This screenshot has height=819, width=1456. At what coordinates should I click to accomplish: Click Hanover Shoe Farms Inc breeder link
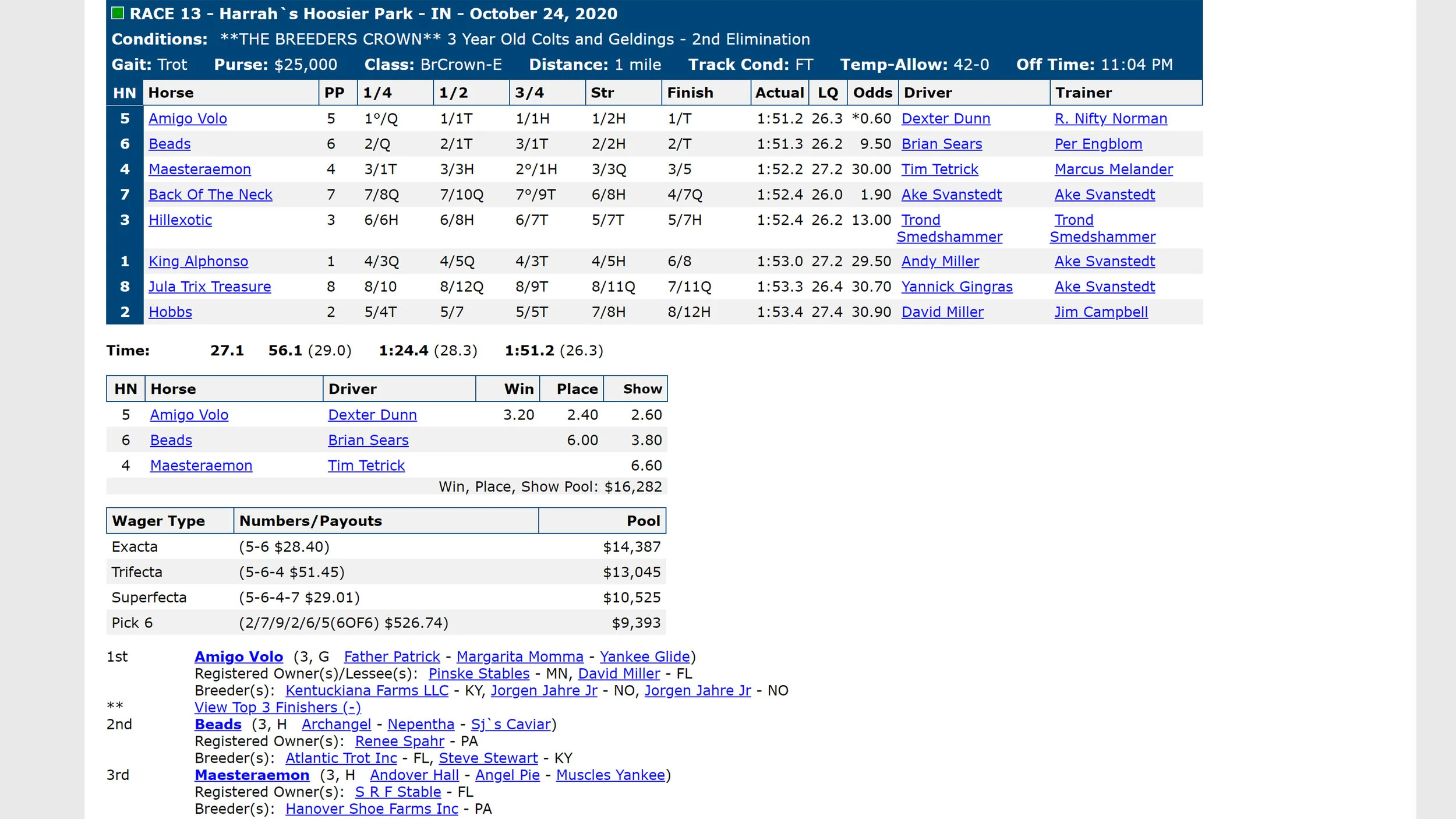[372, 809]
